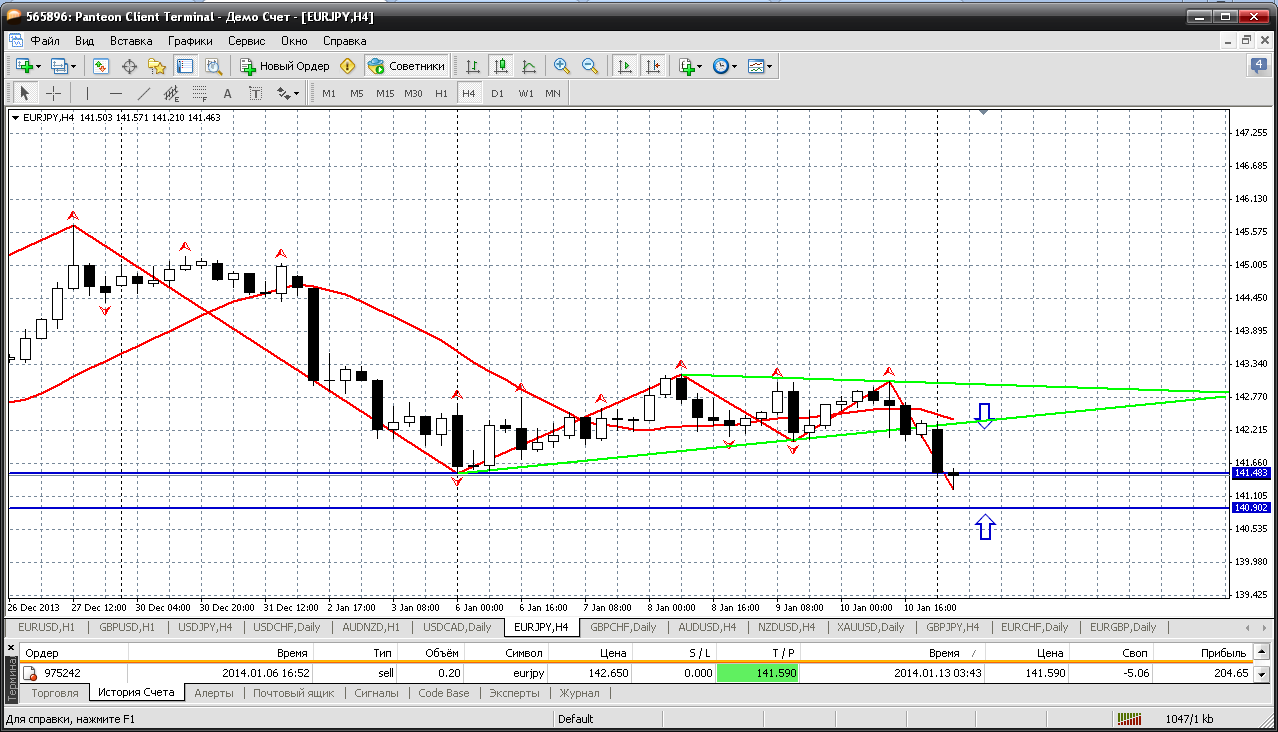Switch timeframe to D1

click(x=497, y=93)
